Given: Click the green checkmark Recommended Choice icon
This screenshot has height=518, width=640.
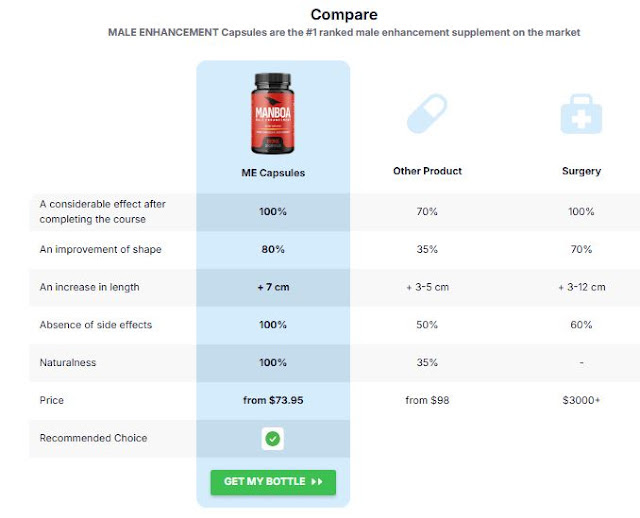Looking at the screenshot, I should (x=273, y=438).
